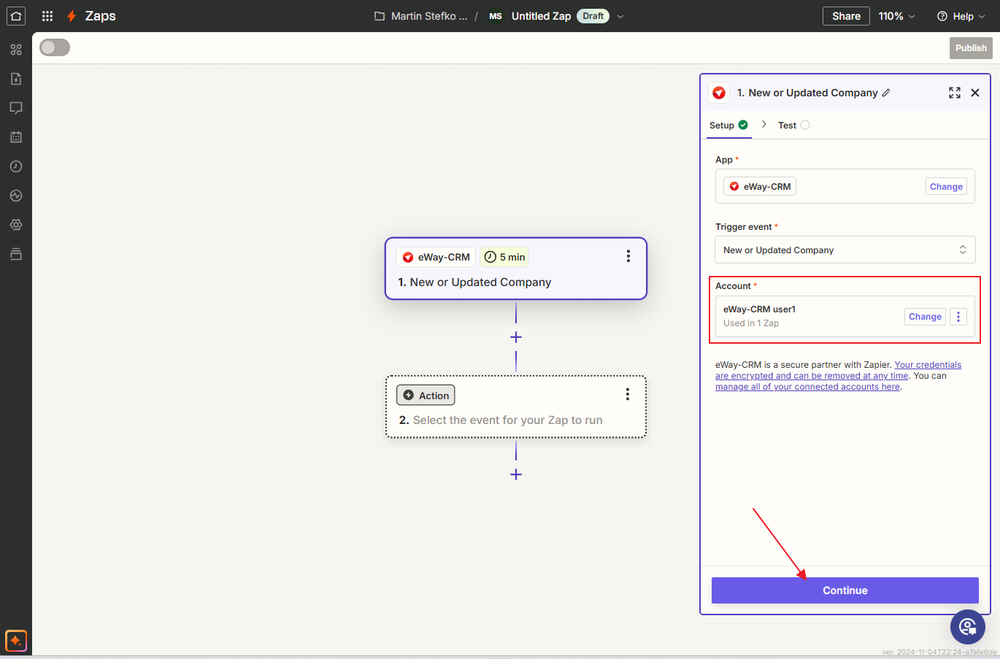This screenshot has width=1000, height=659.
Task: Toggle the Zap on/off switch
Action: pyautogui.click(x=55, y=48)
